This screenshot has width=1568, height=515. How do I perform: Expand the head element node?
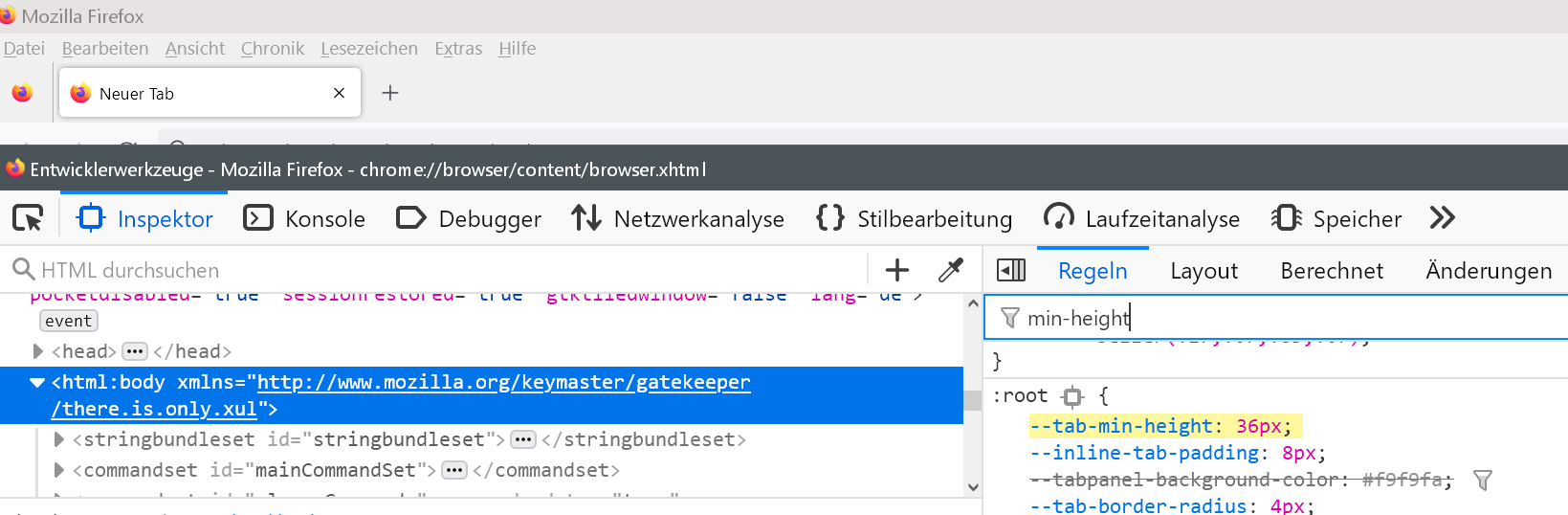point(38,351)
